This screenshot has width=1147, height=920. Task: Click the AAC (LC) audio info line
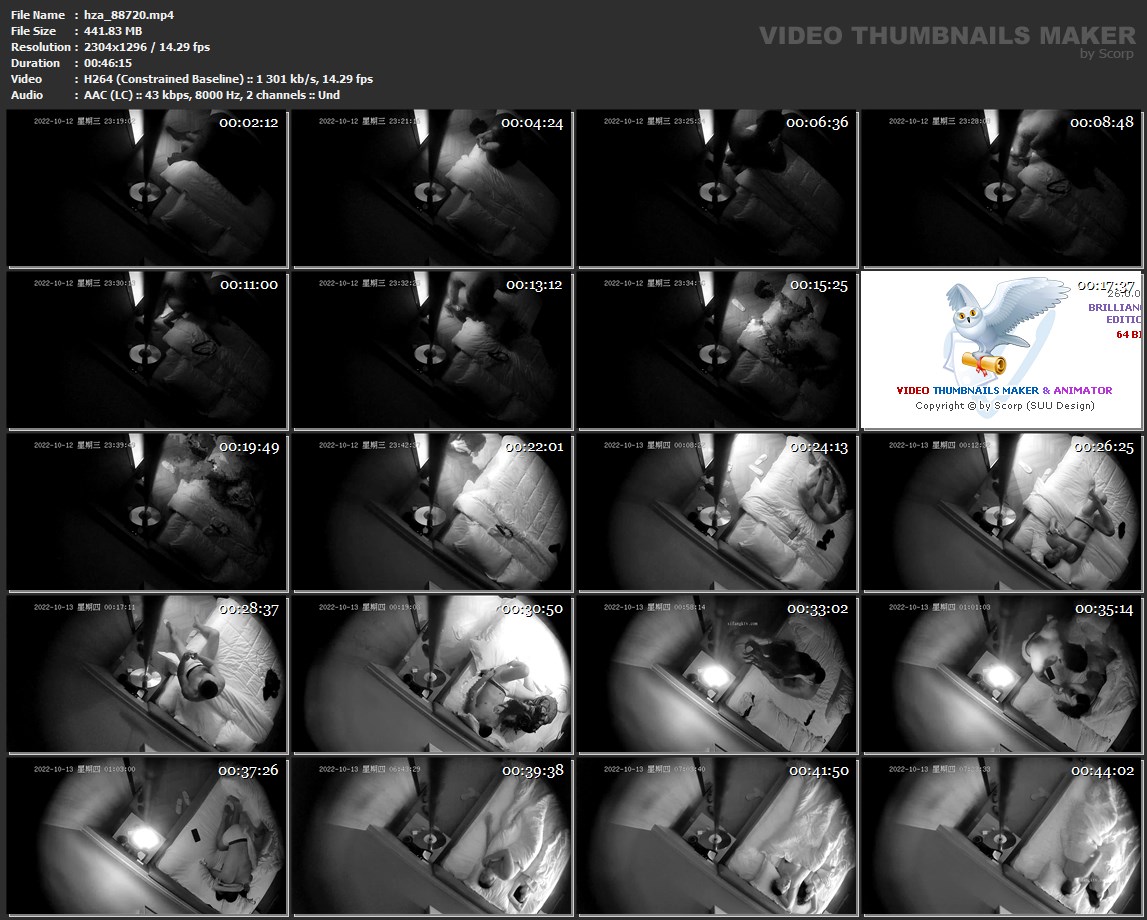coord(211,95)
